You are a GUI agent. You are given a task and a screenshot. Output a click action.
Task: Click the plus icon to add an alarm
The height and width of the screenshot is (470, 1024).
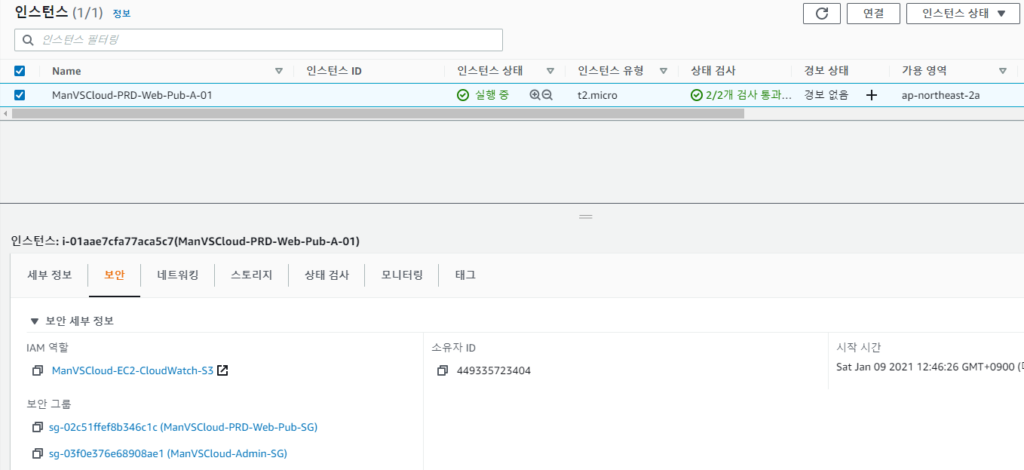click(x=871, y=95)
